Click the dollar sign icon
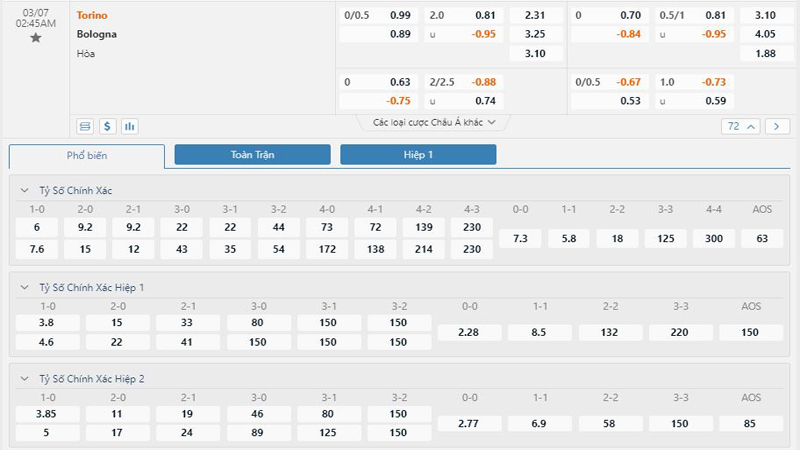This screenshot has height=450, width=800. [107, 126]
